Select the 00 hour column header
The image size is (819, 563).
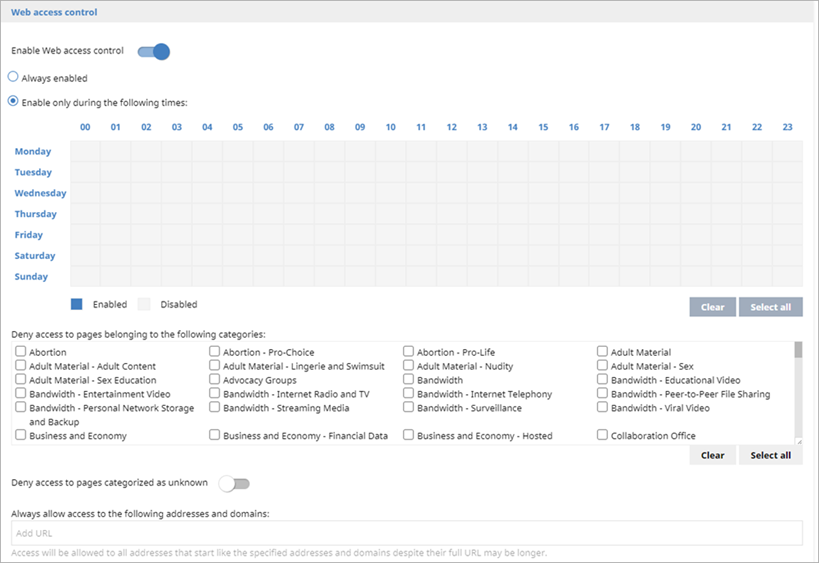[85, 127]
